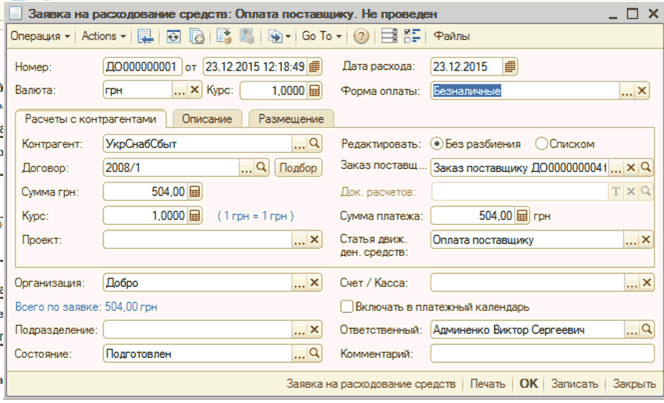Click the magnifier icon next to Контрагент
Viewport: 664px width, 403px height.
(314, 144)
